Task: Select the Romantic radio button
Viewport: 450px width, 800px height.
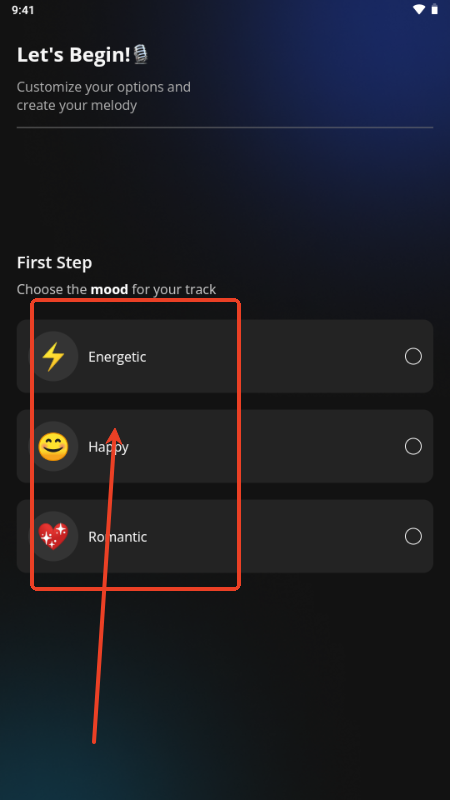Action: (413, 536)
